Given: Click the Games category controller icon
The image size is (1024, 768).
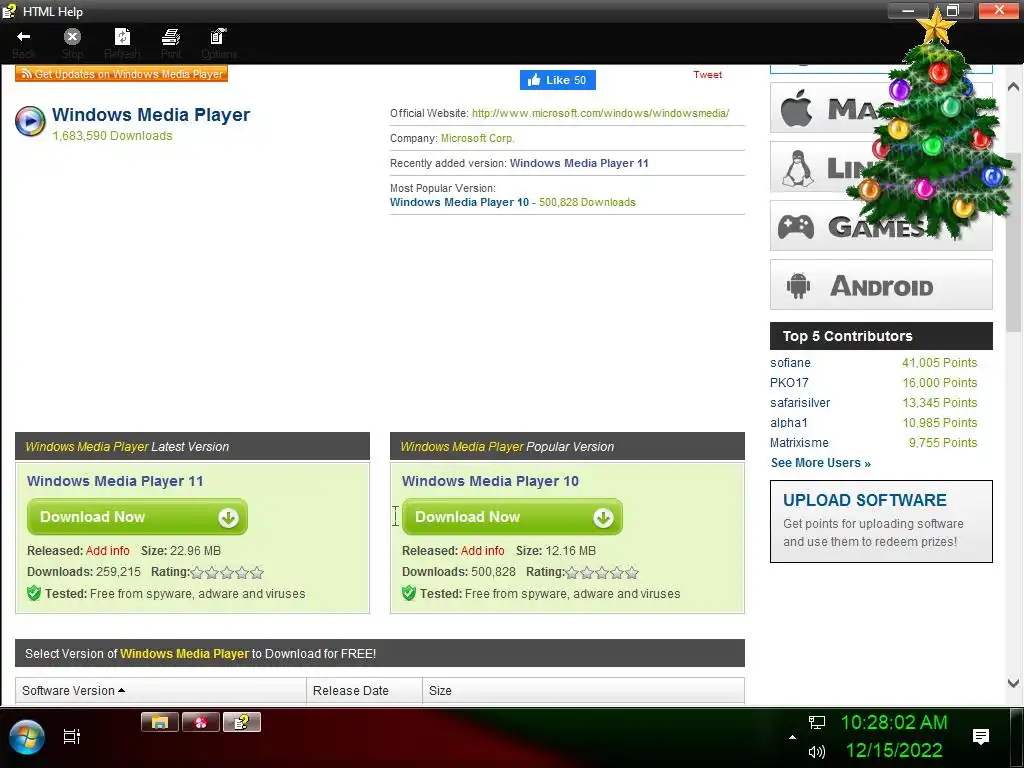Looking at the screenshot, I should point(795,227).
